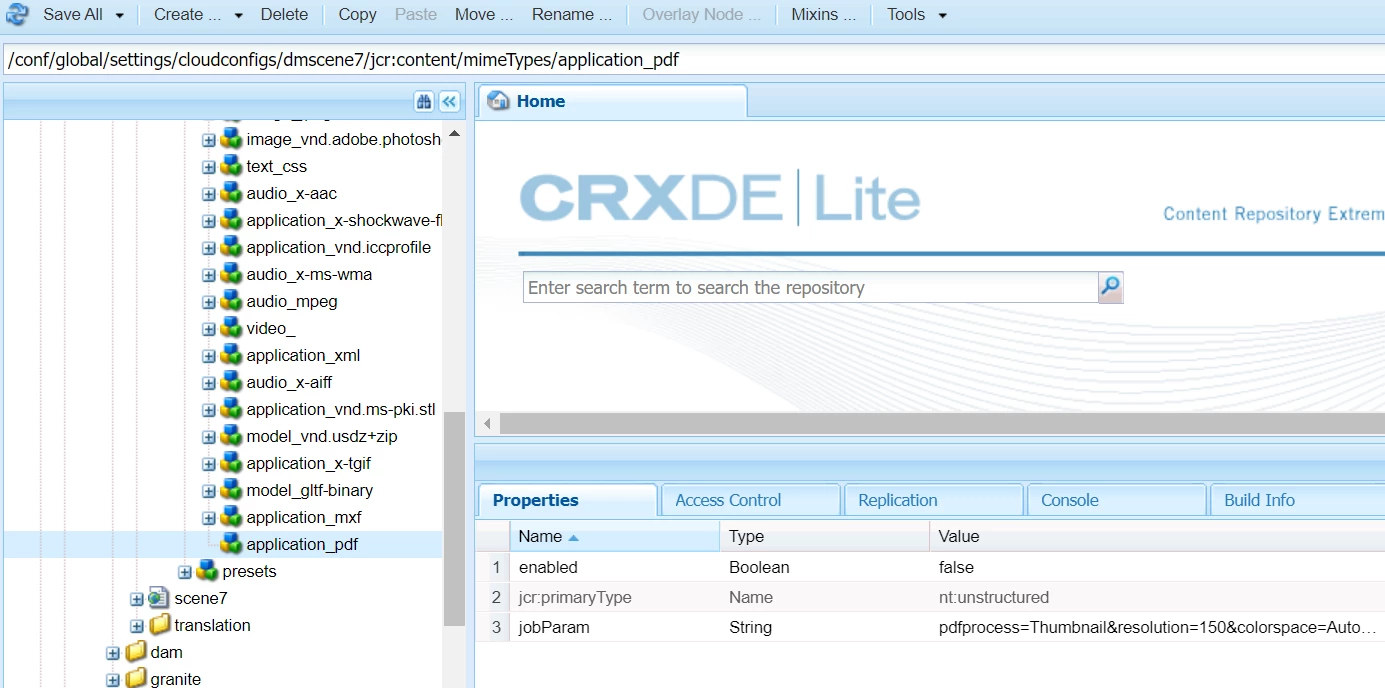Click the model_gltf-binary node icon
This screenshot has height=688, width=1385.
coord(231,490)
